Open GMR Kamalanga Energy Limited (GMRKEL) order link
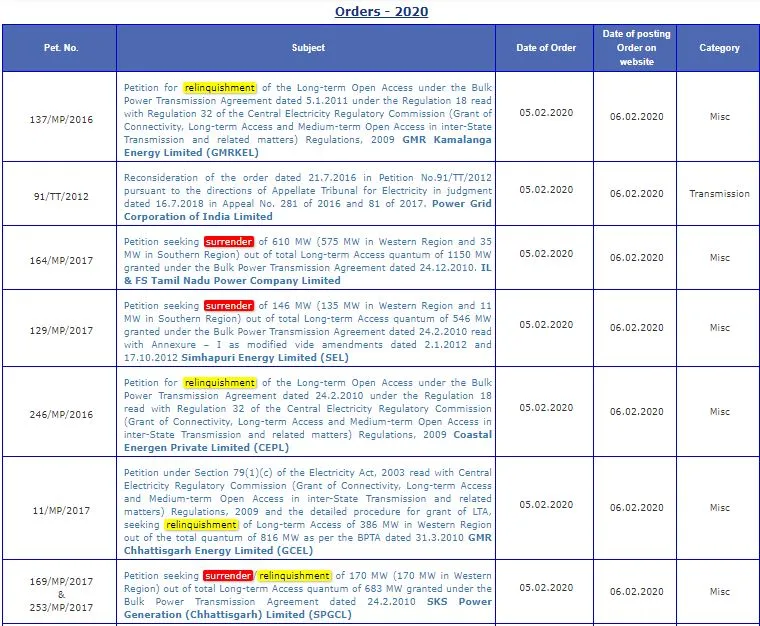 click(x=308, y=146)
